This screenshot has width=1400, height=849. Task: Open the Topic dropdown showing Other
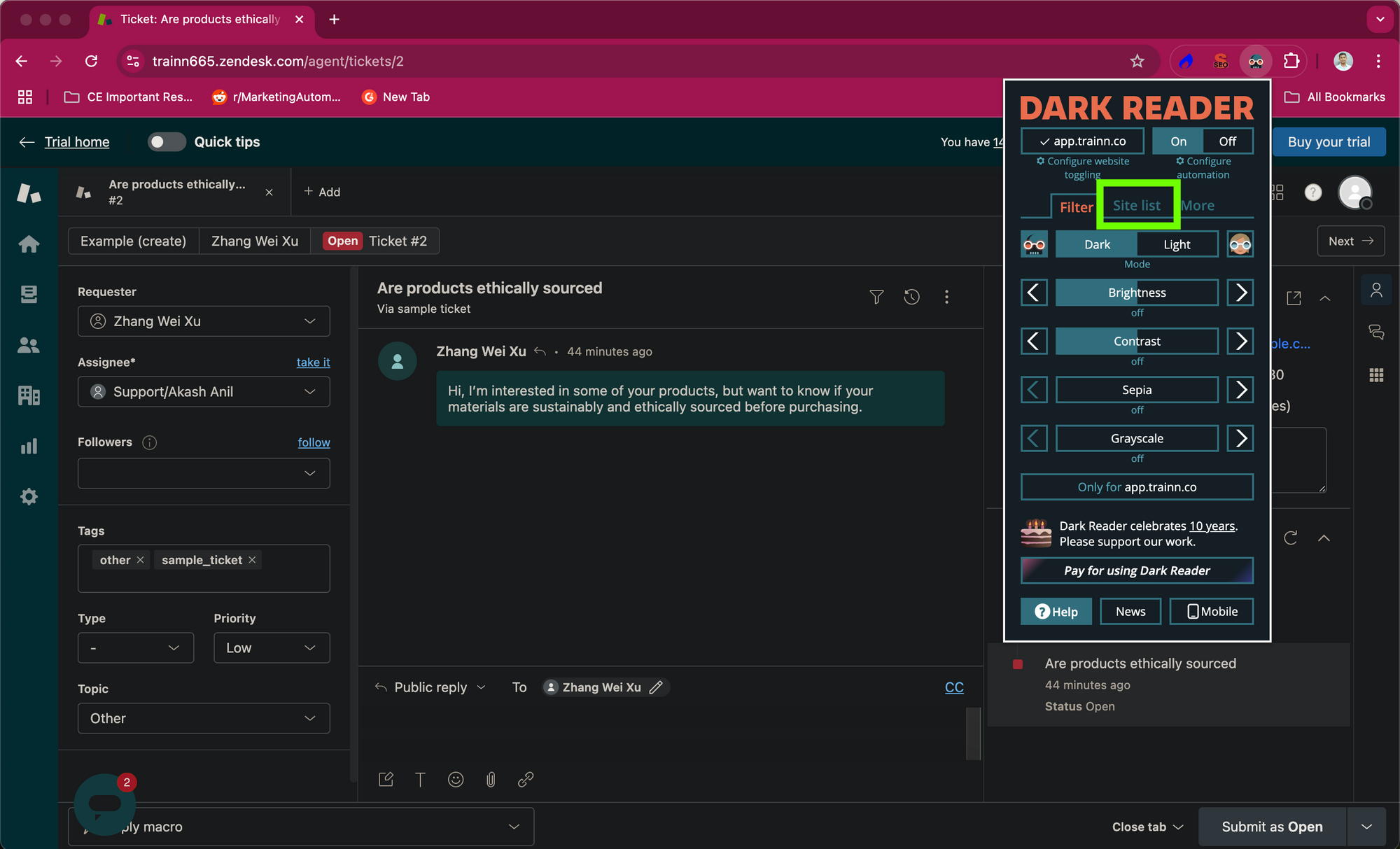click(204, 718)
